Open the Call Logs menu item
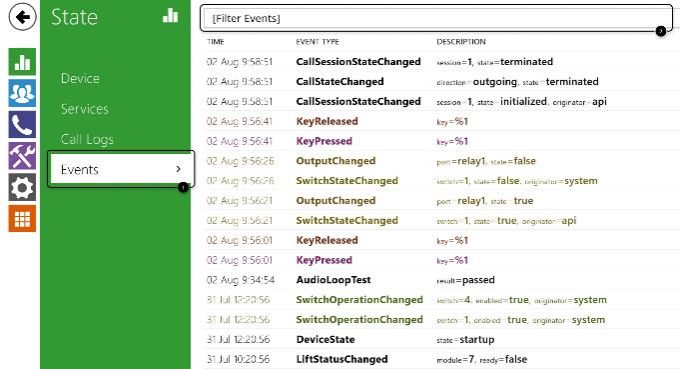The image size is (680, 369). pos(87,139)
